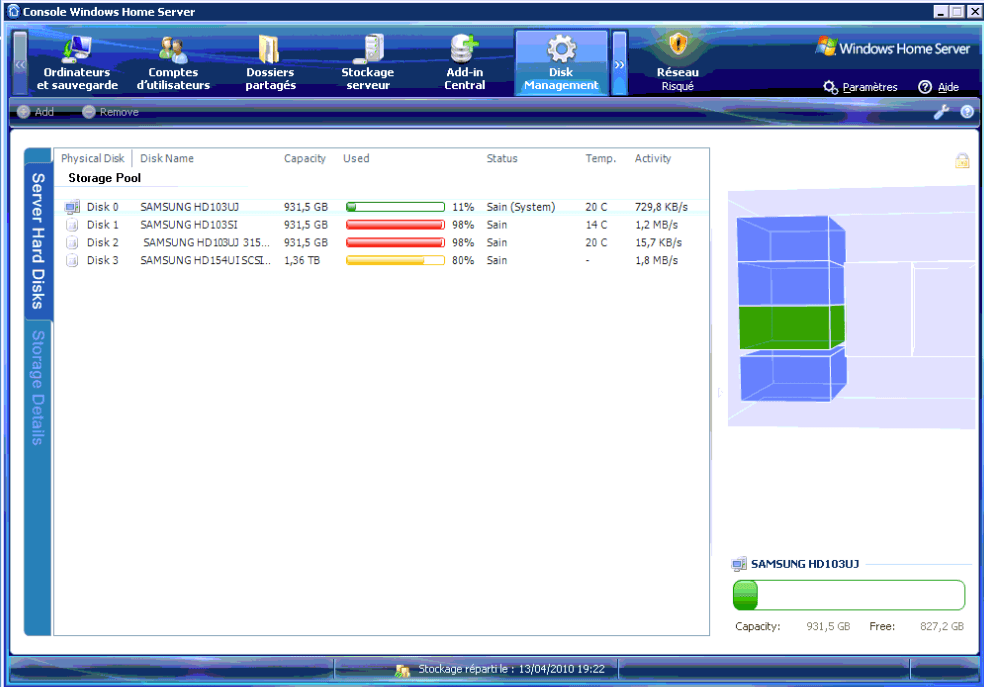
Task: Click the Windows Home Server logo
Action: [892, 48]
